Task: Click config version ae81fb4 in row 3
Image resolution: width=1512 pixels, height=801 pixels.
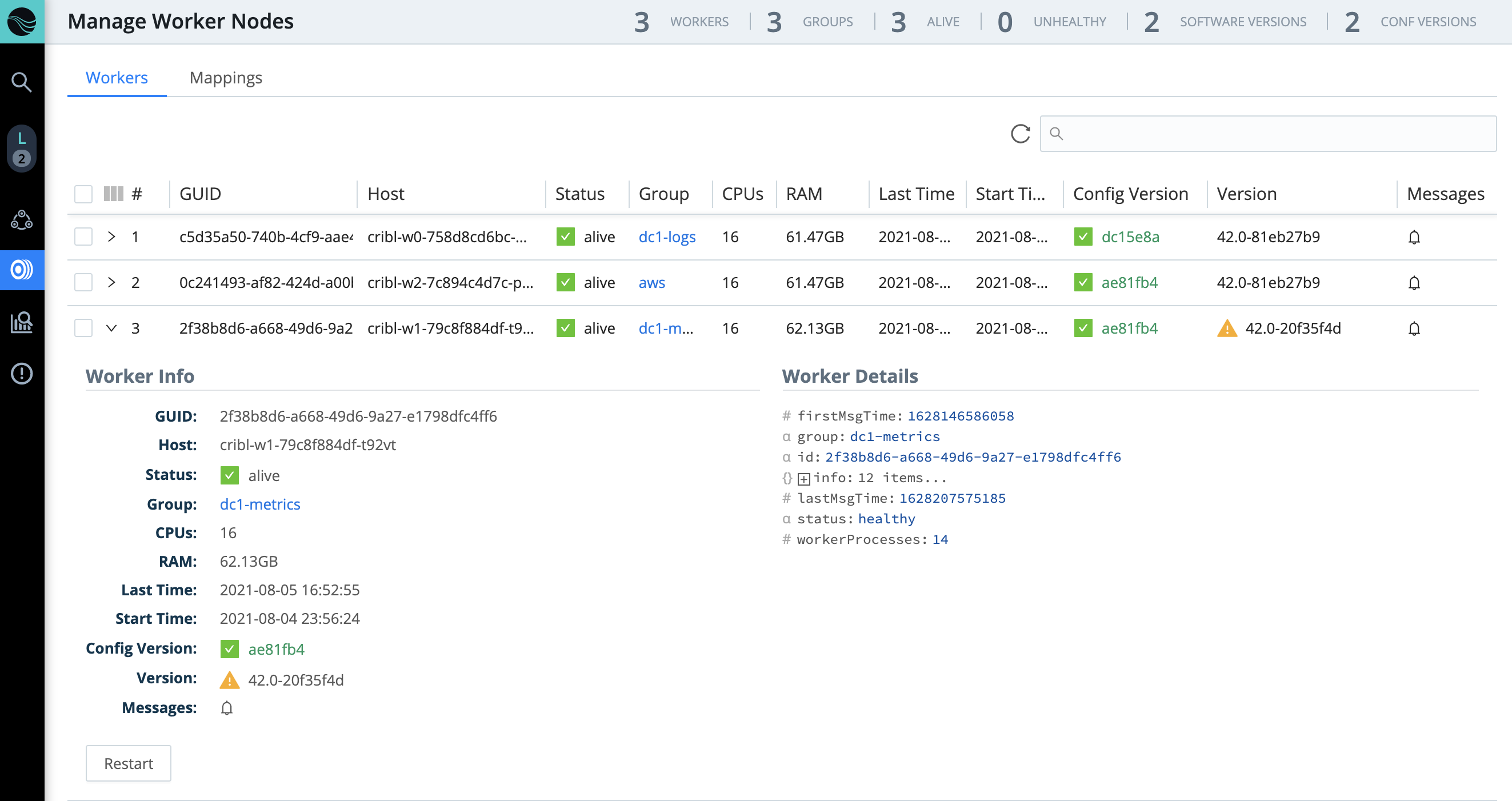Action: (x=1129, y=328)
